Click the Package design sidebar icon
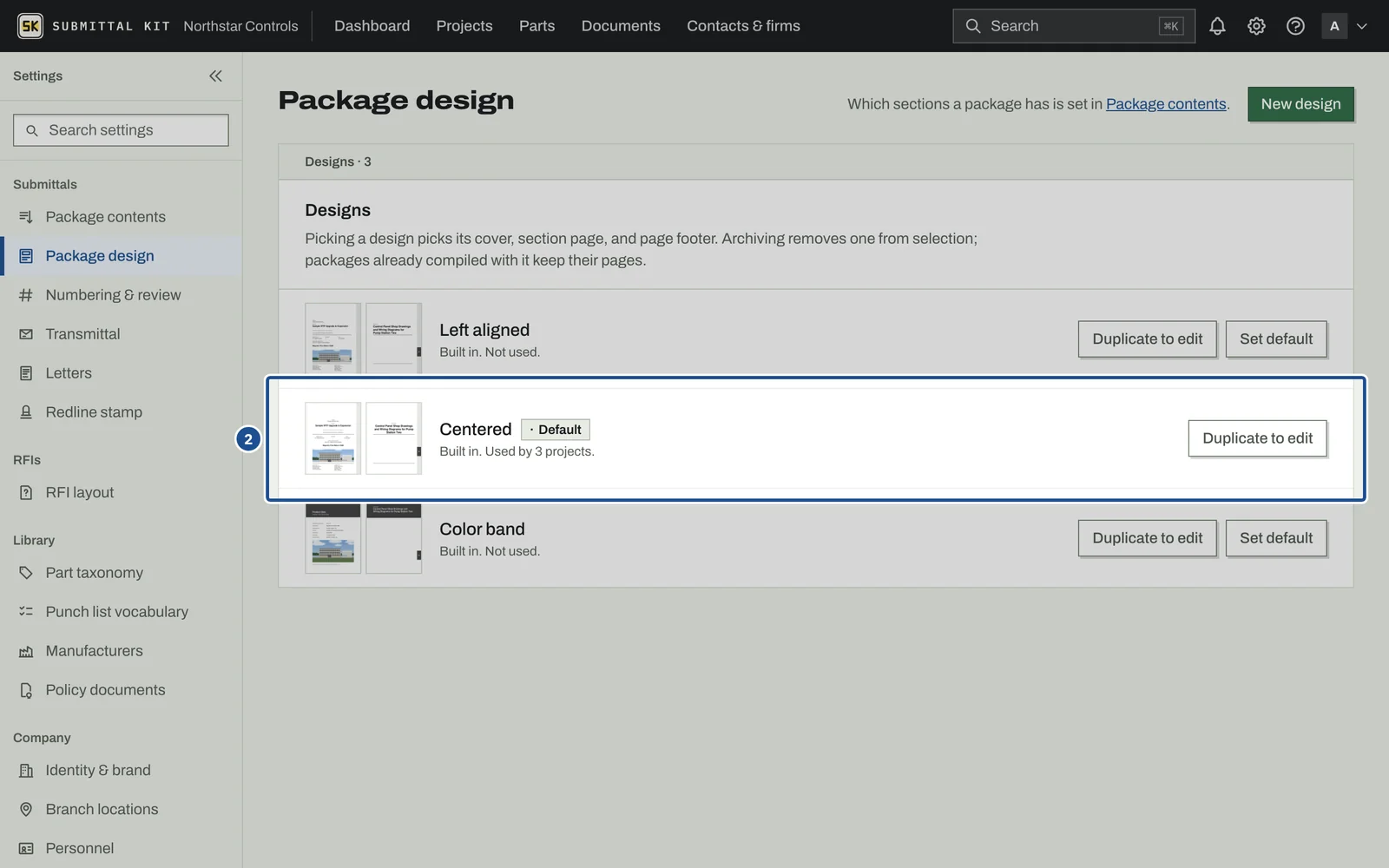 (26, 256)
